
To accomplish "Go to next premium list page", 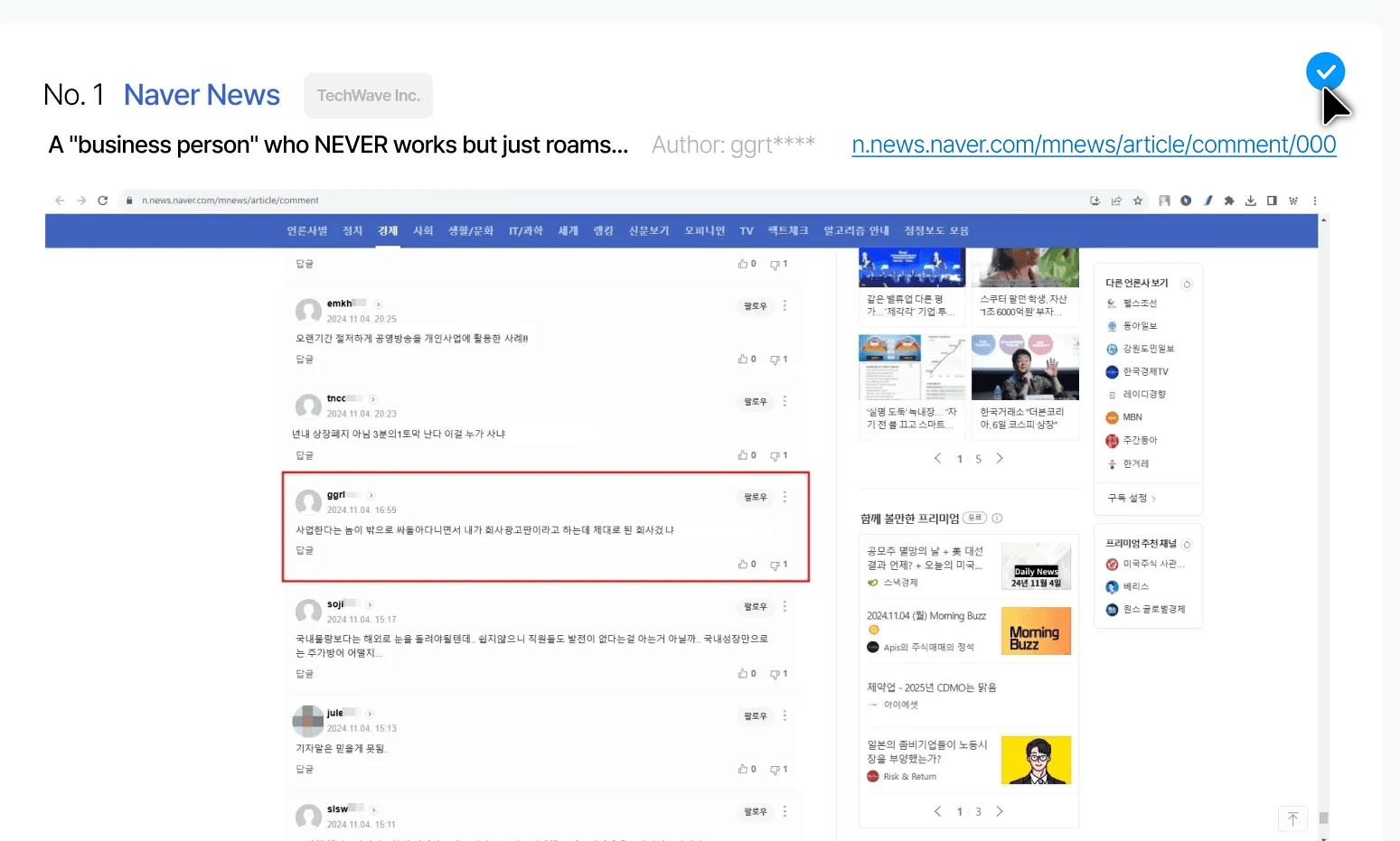I will point(999,811).
